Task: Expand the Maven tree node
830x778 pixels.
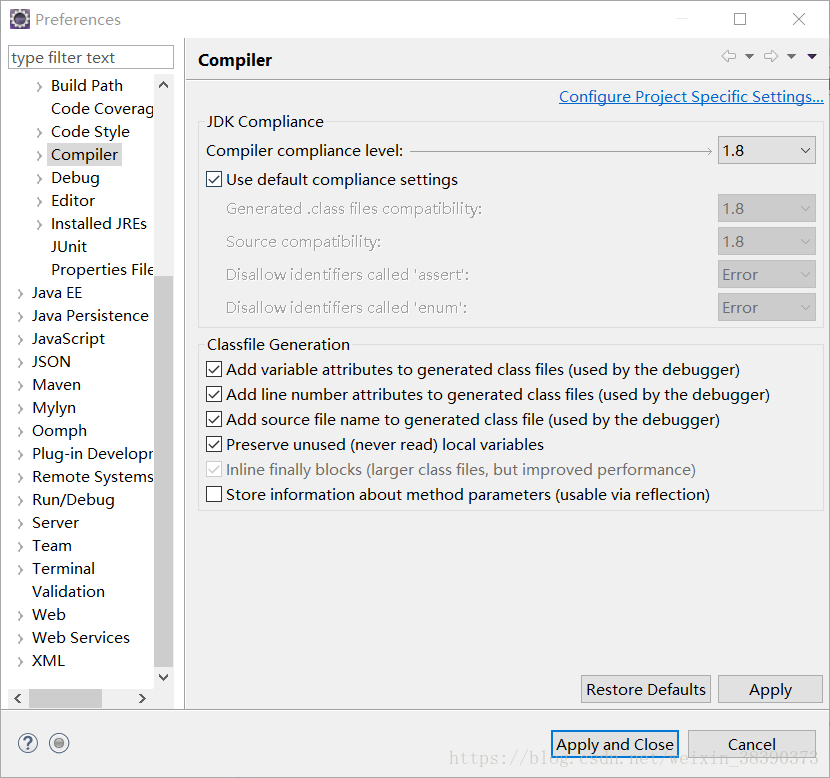Action: 21,386
